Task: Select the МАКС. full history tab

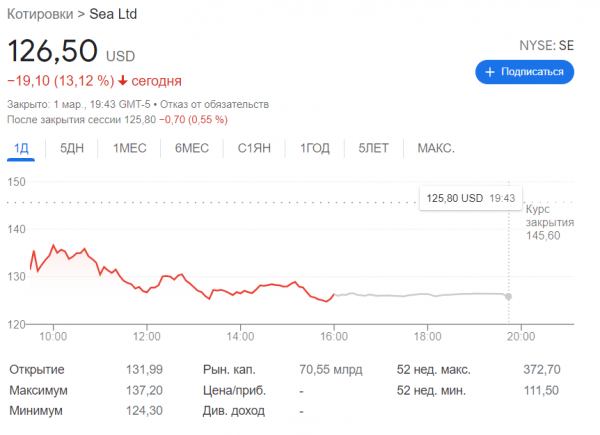Action: (435, 148)
